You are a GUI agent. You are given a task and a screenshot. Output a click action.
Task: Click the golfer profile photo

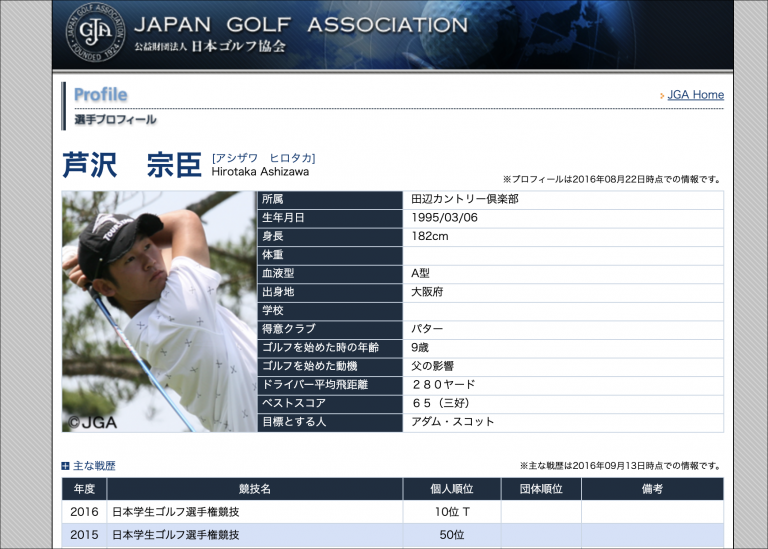[x=159, y=311]
